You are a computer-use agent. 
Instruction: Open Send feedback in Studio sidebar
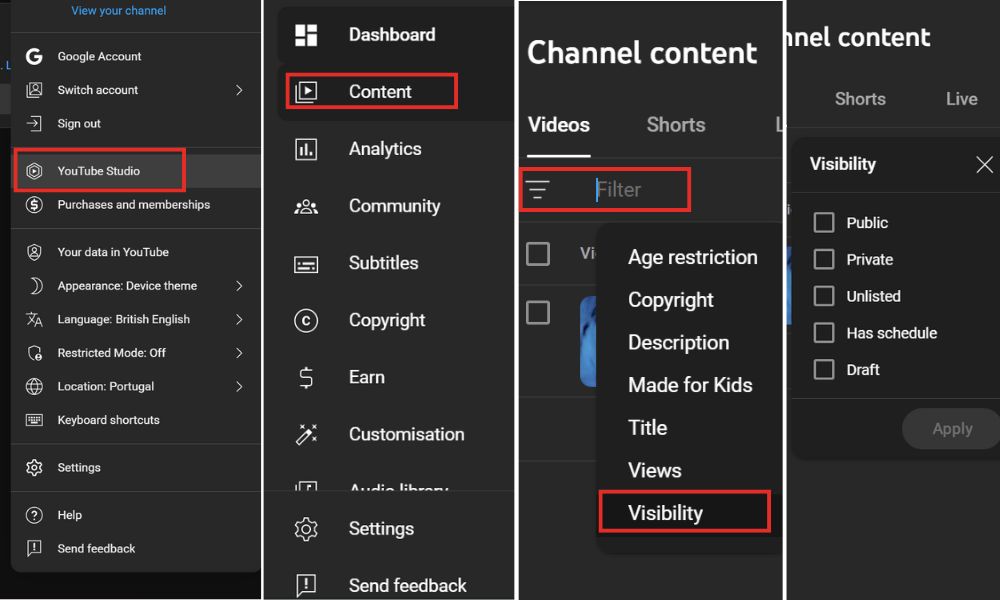408,585
